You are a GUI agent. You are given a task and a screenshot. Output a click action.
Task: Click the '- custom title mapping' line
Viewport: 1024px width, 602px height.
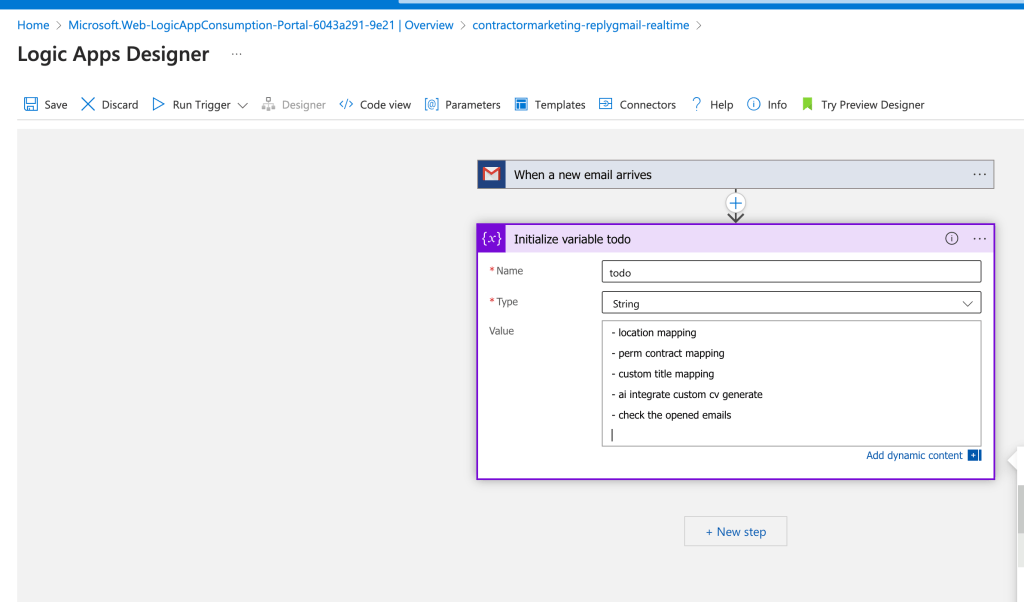coord(663,374)
